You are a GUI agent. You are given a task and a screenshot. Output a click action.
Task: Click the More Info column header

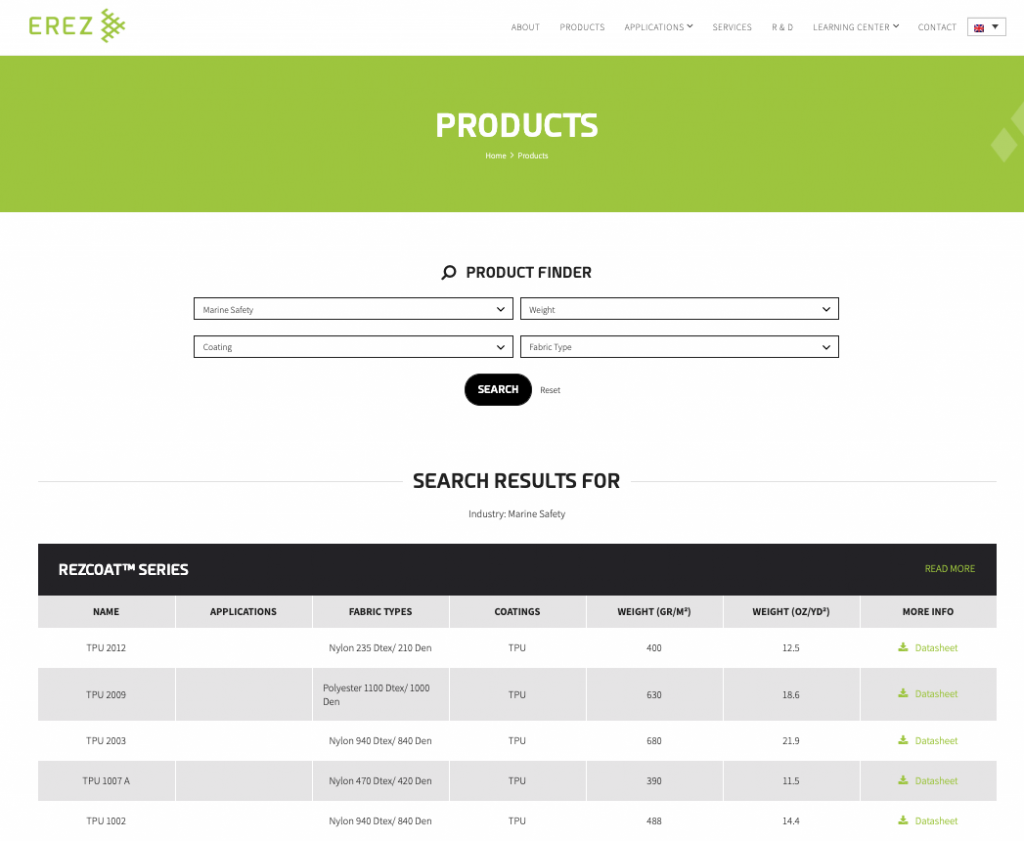click(928, 611)
